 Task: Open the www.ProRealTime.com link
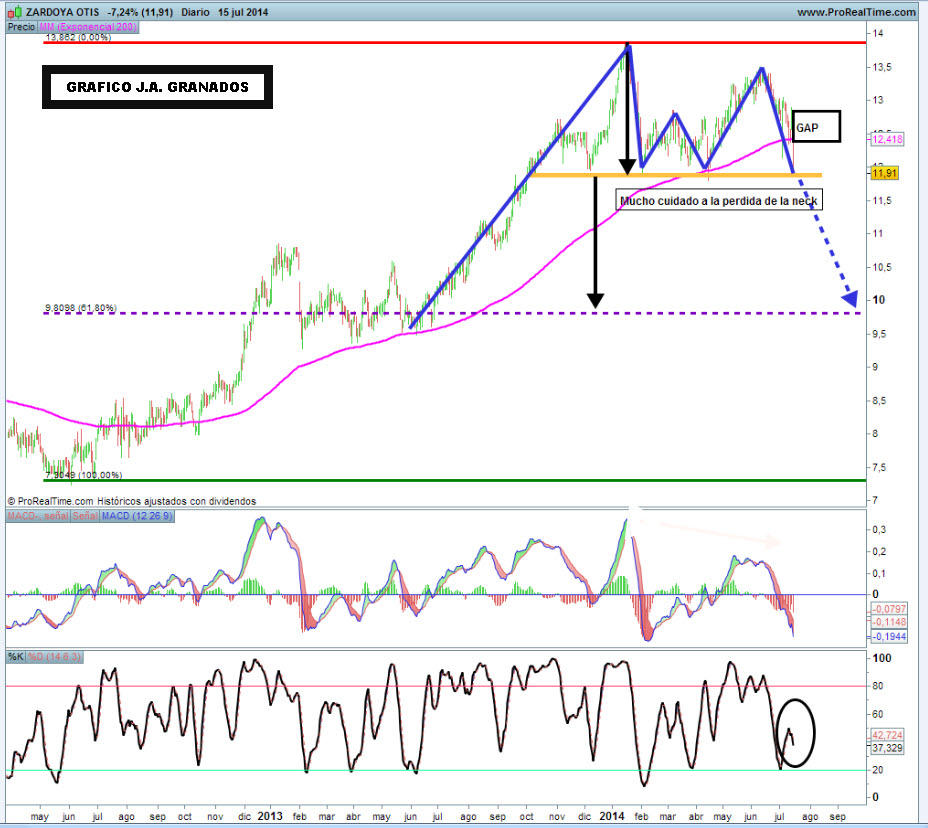[x=856, y=11]
